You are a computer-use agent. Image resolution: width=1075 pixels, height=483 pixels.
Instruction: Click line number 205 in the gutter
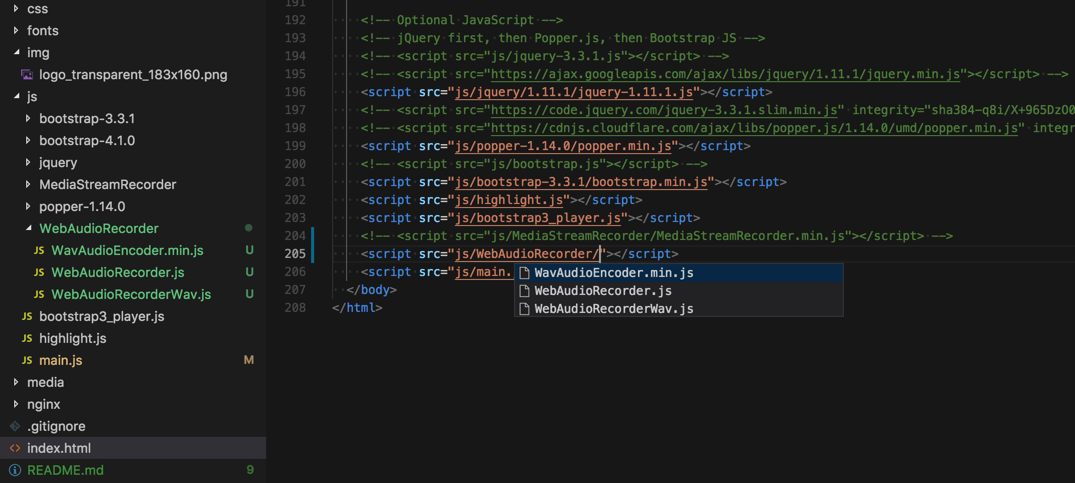point(295,253)
